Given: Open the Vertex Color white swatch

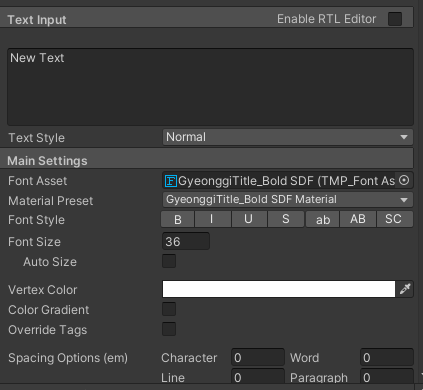Looking at the screenshot, I should (x=279, y=289).
